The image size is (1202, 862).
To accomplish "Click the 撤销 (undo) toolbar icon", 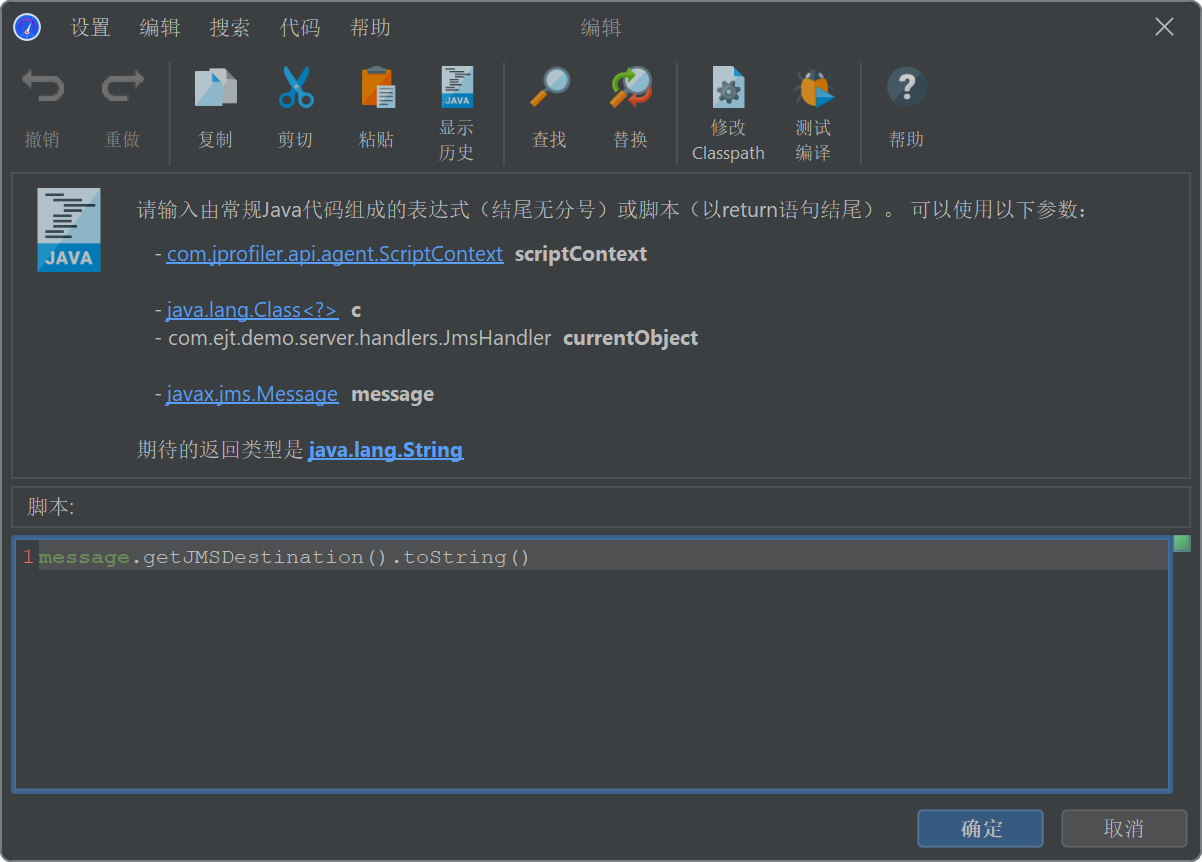I will 42,87.
